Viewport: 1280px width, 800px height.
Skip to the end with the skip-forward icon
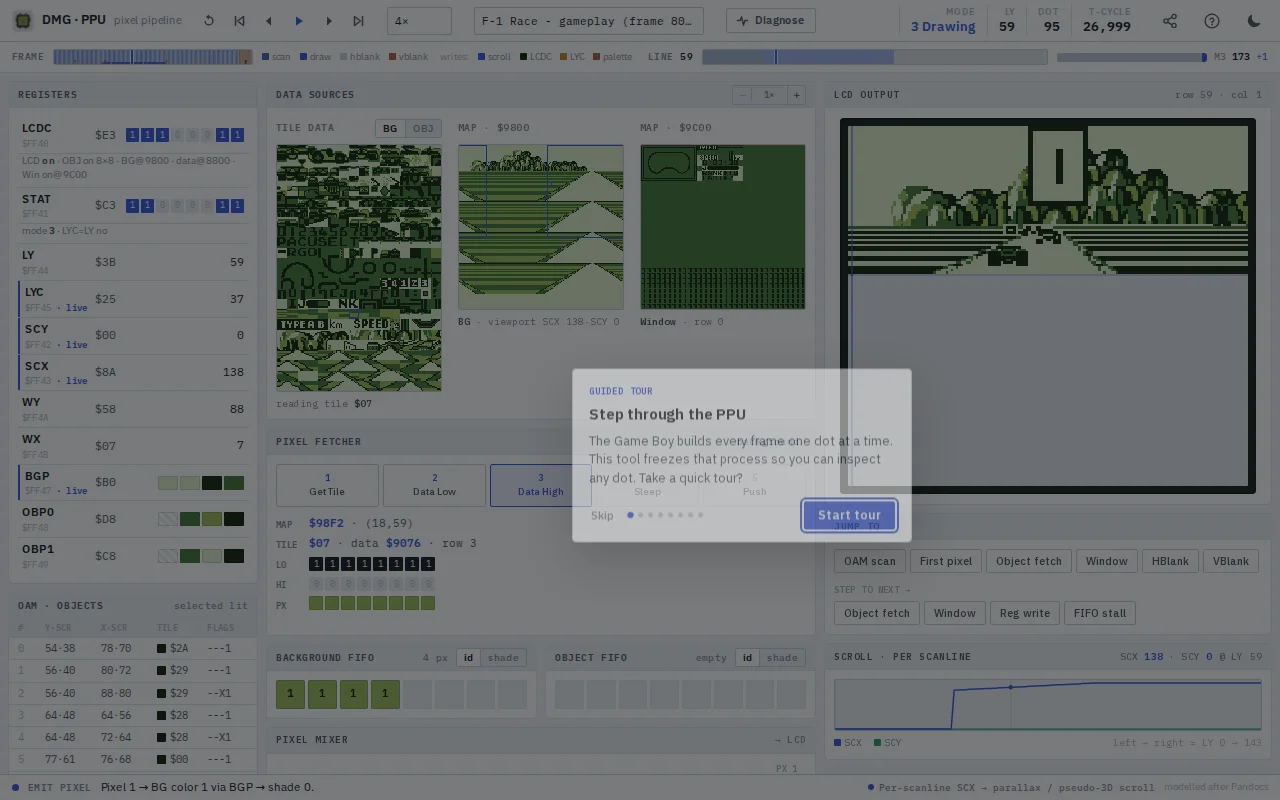click(x=359, y=20)
